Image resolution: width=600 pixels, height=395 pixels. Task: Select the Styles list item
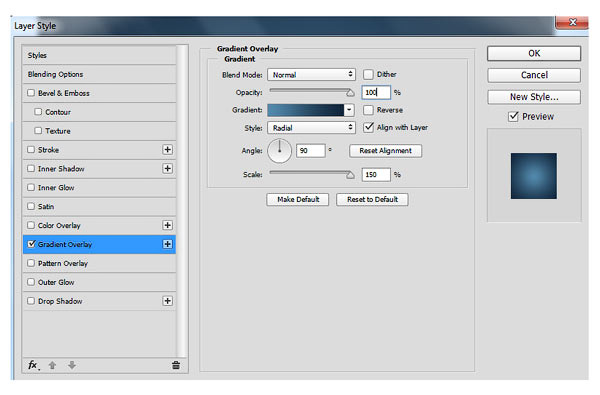point(99,55)
